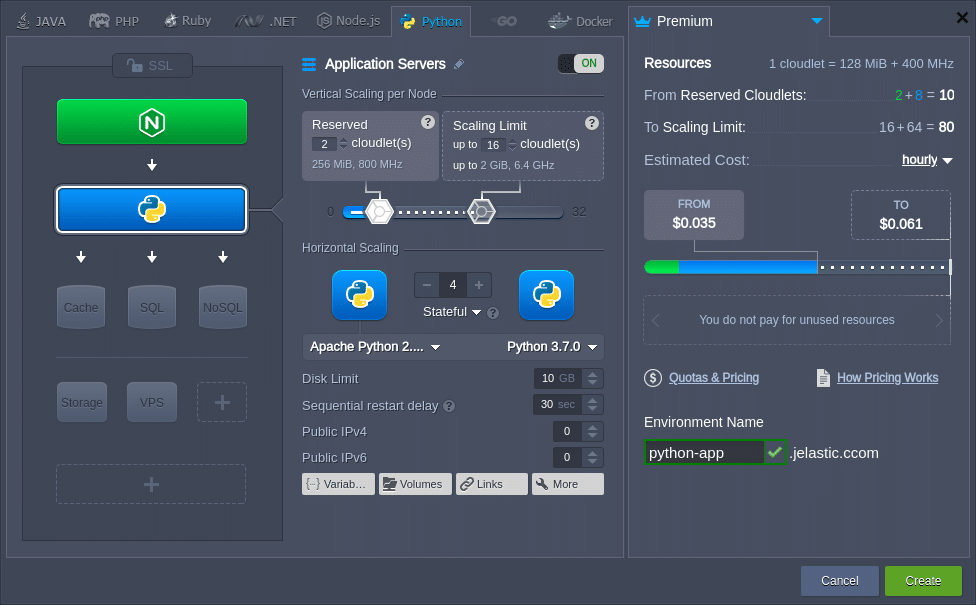
Task: Click the reserved cloudlets slider handle
Action: click(379, 212)
